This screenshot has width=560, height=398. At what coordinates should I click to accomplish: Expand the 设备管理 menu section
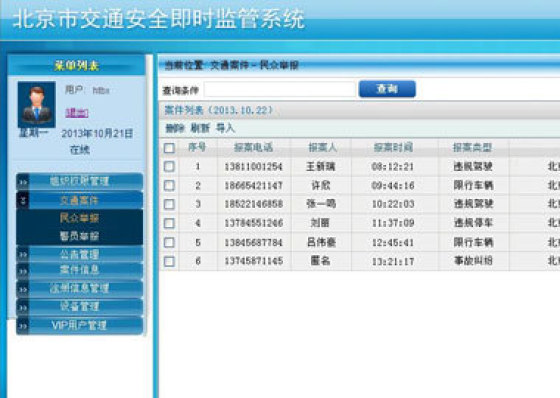click(x=80, y=307)
